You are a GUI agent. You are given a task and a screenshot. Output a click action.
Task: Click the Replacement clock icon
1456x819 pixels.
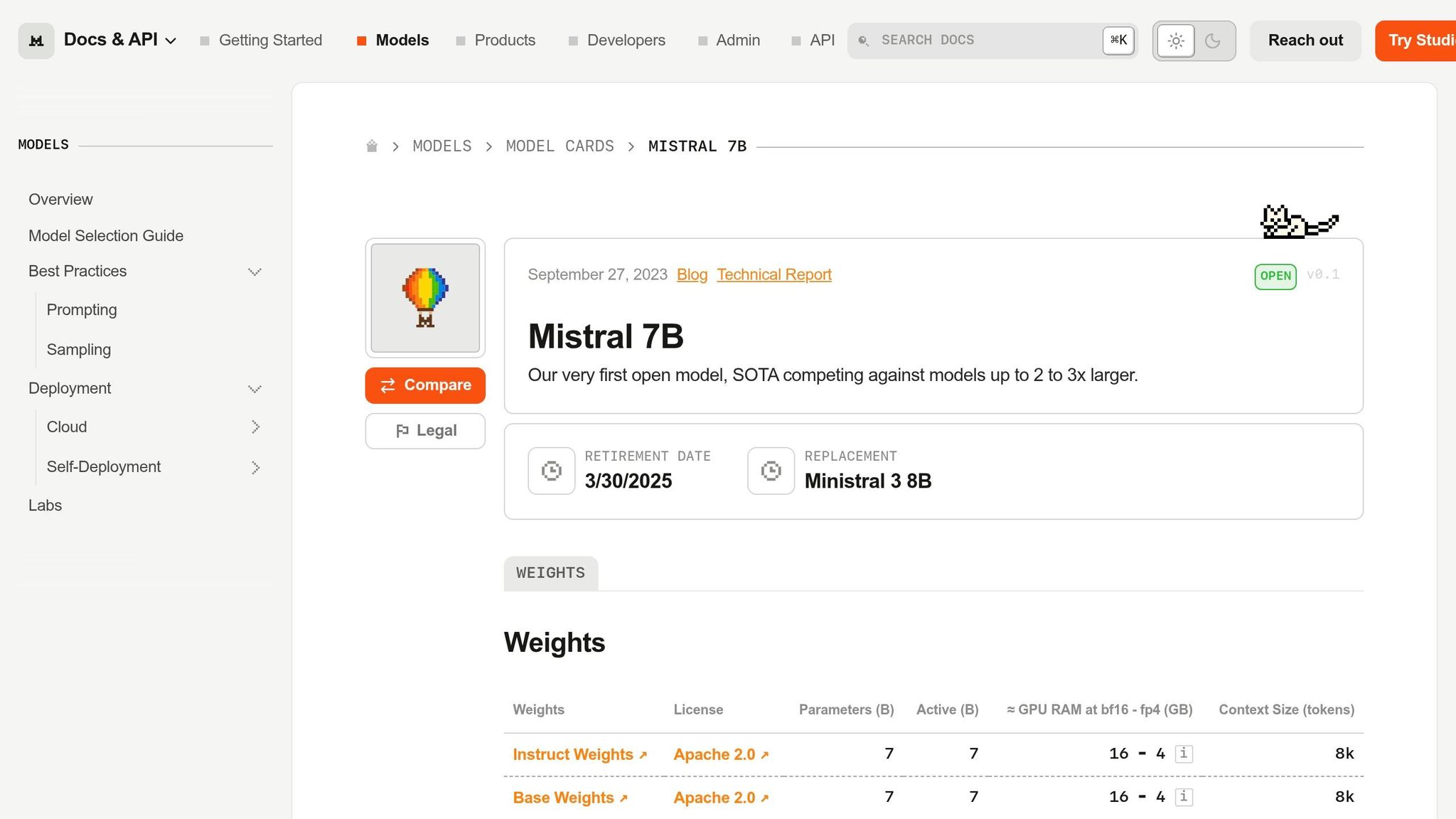771,471
